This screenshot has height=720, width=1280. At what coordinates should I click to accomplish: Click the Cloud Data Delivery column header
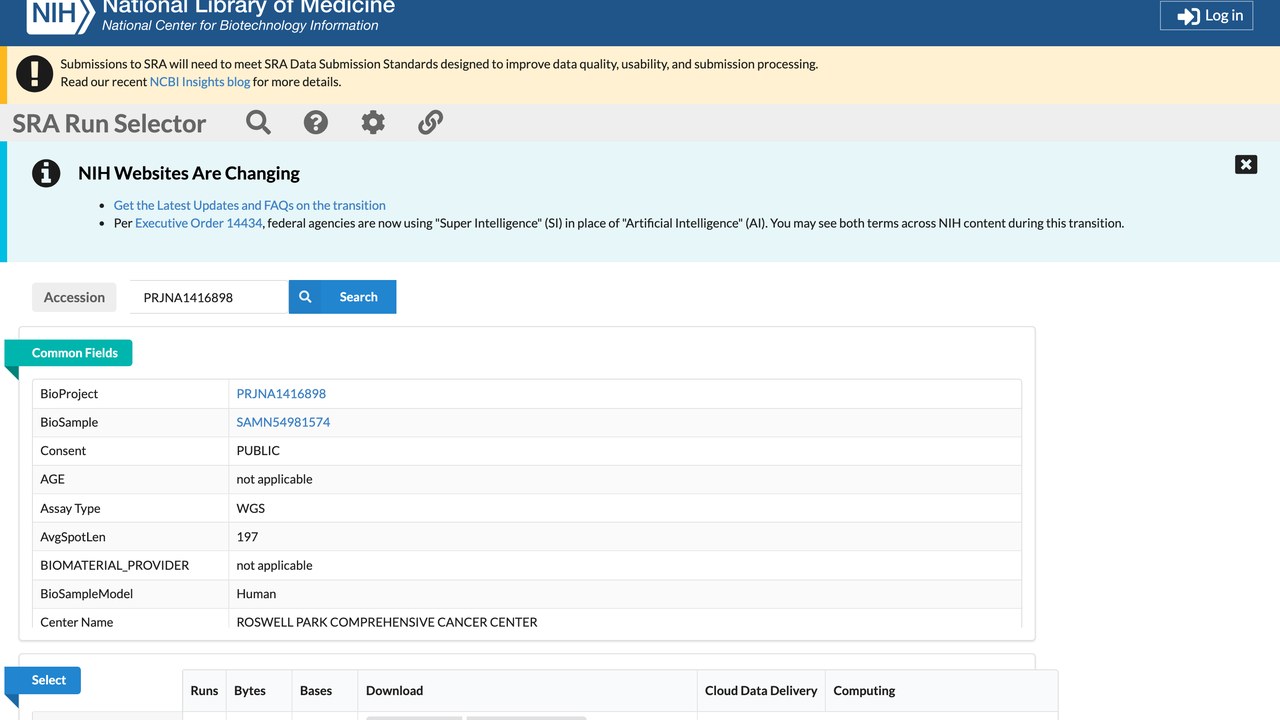pyautogui.click(x=761, y=691)
